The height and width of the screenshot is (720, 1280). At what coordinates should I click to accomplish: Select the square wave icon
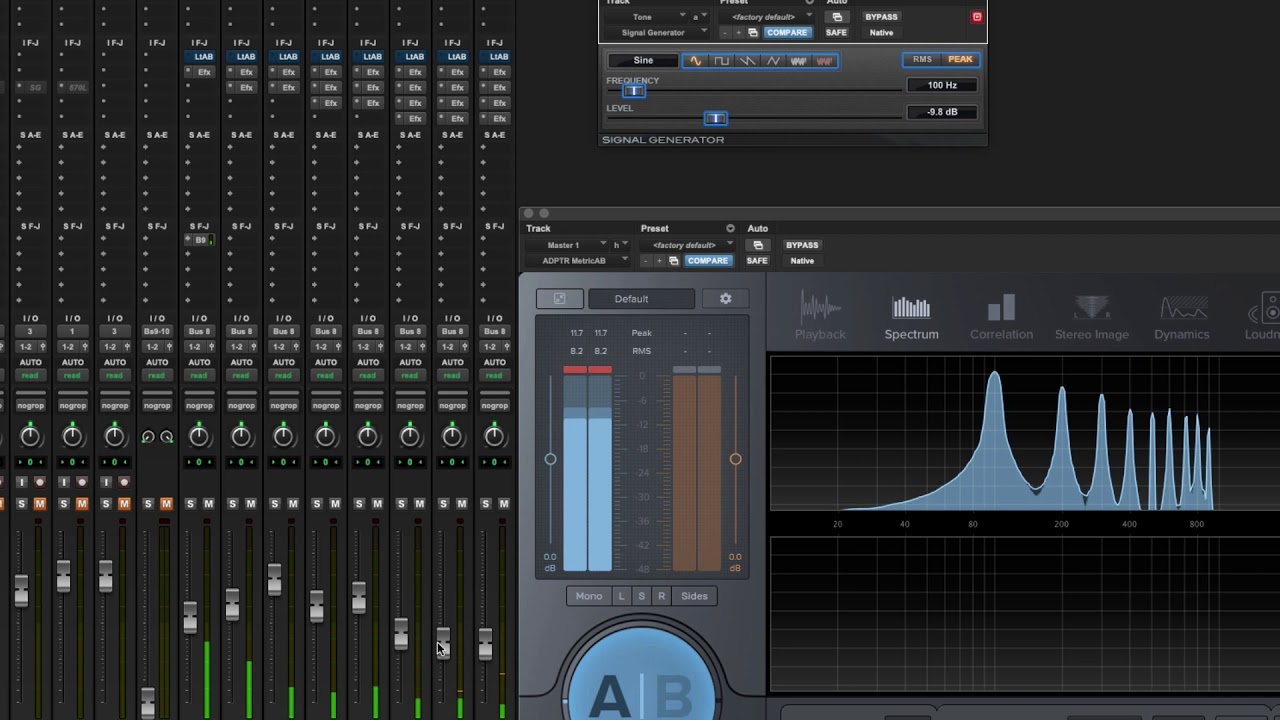(x=721, y=61)
